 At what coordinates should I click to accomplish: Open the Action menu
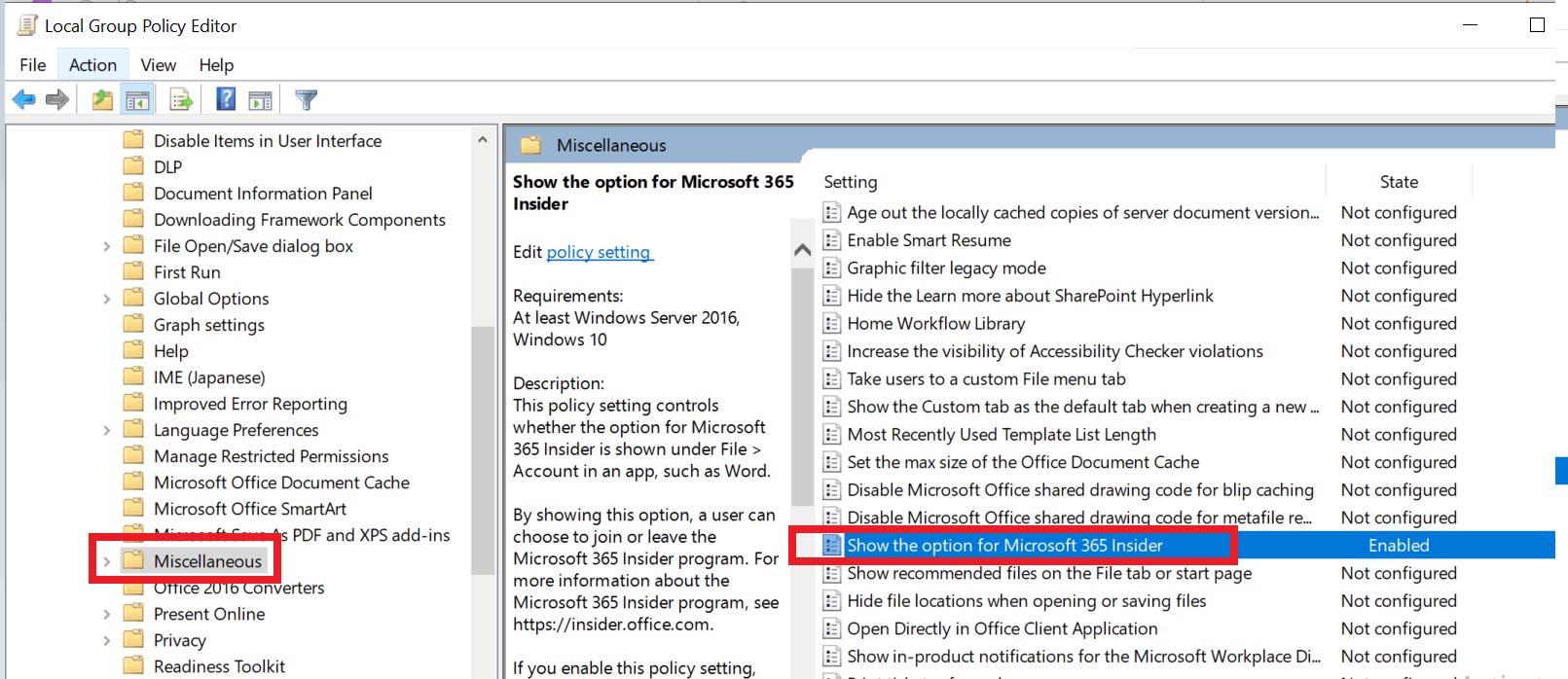point(92,65)
